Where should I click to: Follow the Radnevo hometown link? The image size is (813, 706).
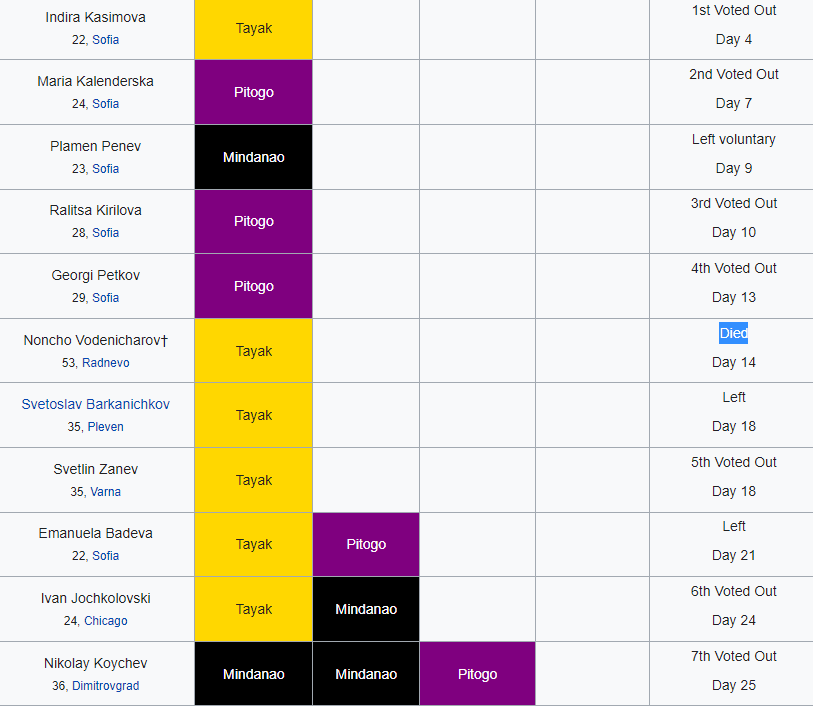106,362
